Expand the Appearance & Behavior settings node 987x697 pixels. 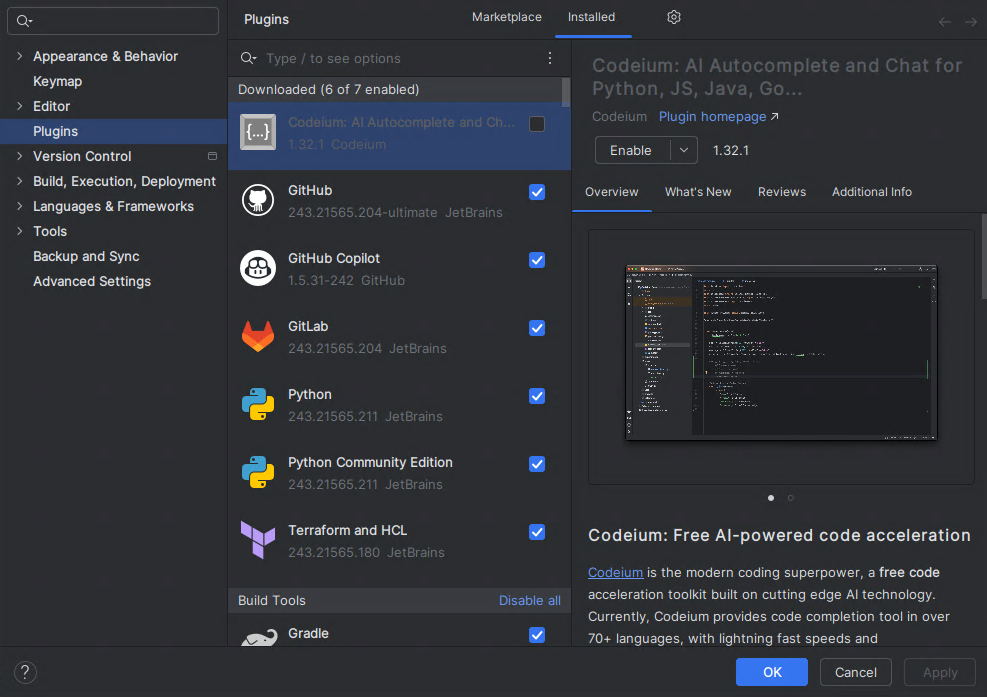19,56
